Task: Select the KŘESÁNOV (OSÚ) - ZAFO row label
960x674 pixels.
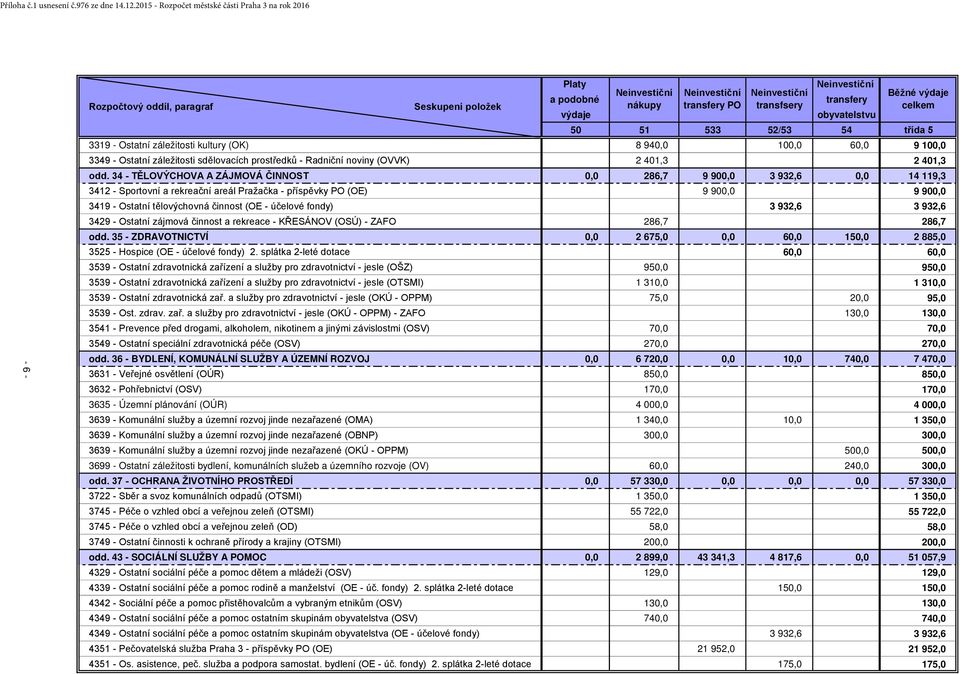Action: [x=242, y=222]
